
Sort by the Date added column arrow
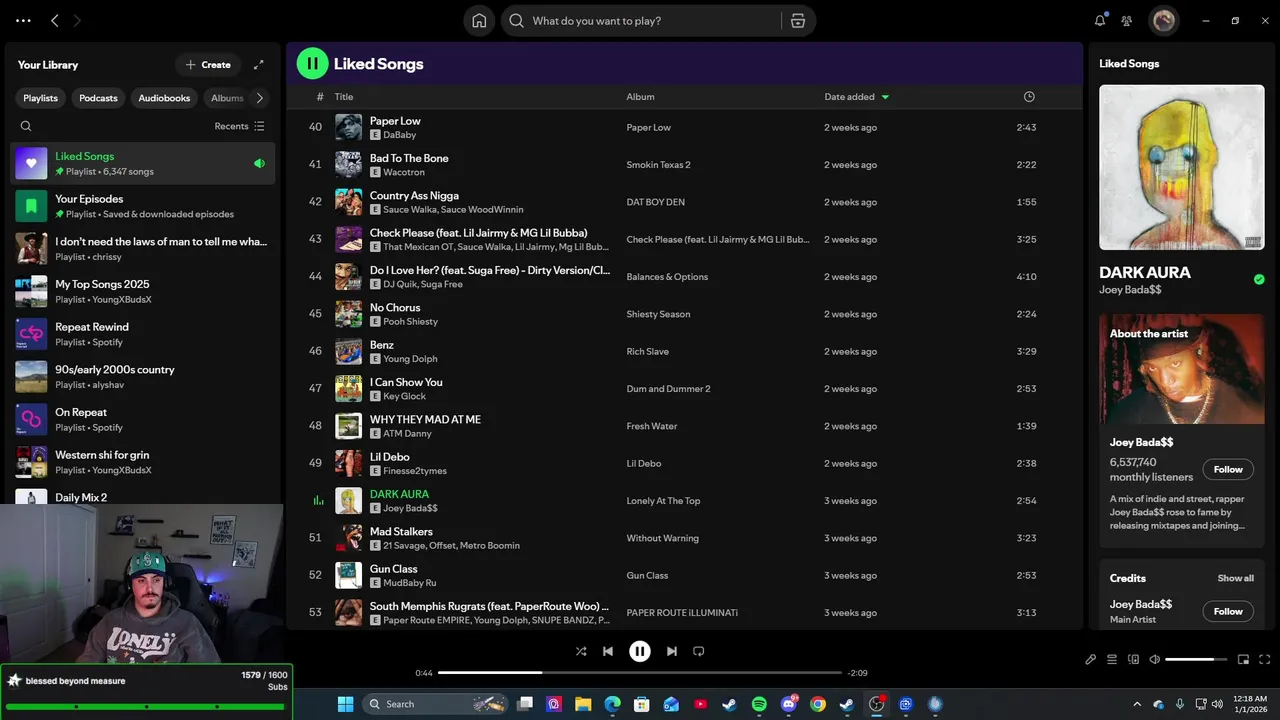pos(886,97)
